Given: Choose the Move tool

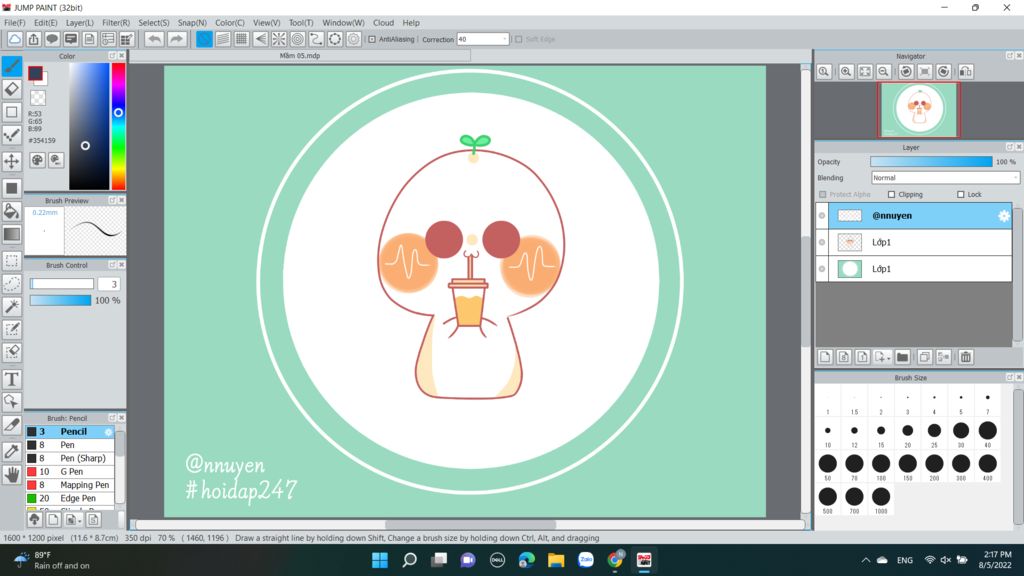Looking at the screenshot, I should [x=12, y=161].
